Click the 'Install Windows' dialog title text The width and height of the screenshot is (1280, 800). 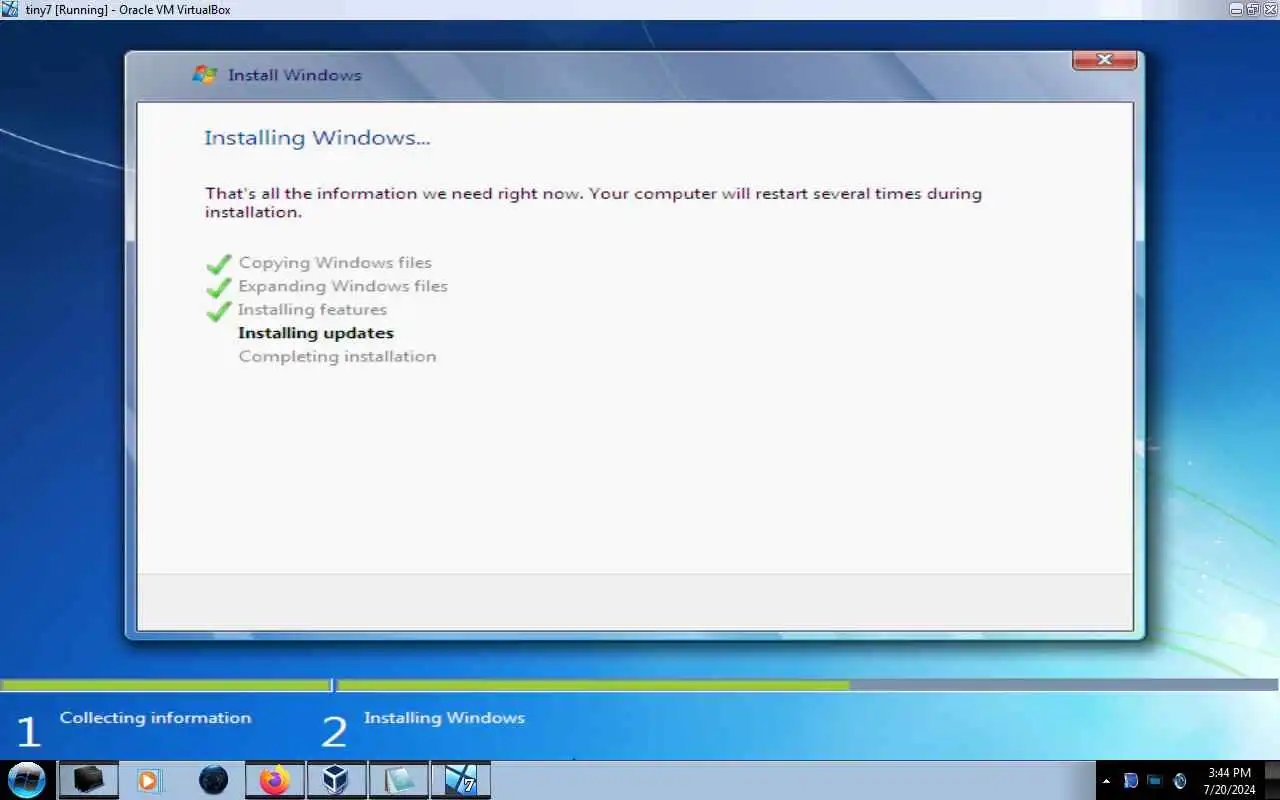(x=295, y=75)
